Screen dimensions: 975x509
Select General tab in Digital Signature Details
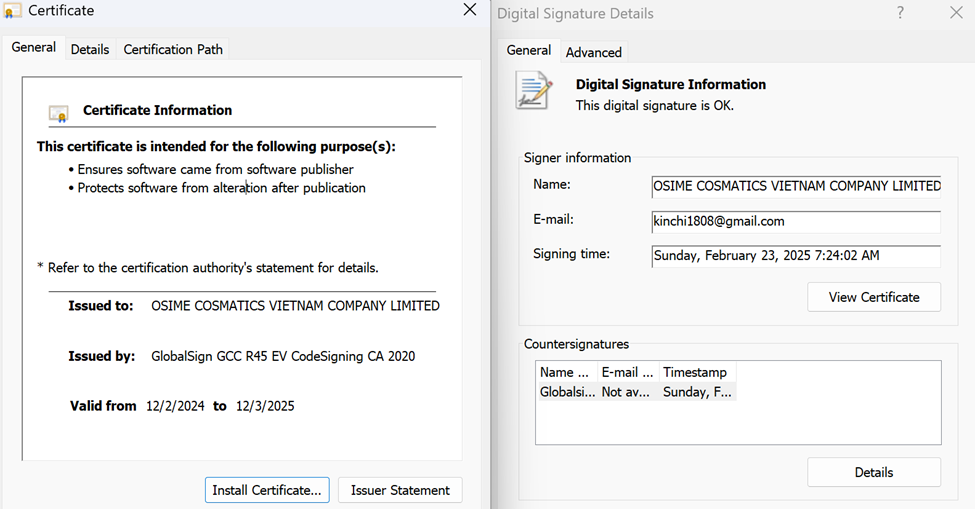pos(529,50)
